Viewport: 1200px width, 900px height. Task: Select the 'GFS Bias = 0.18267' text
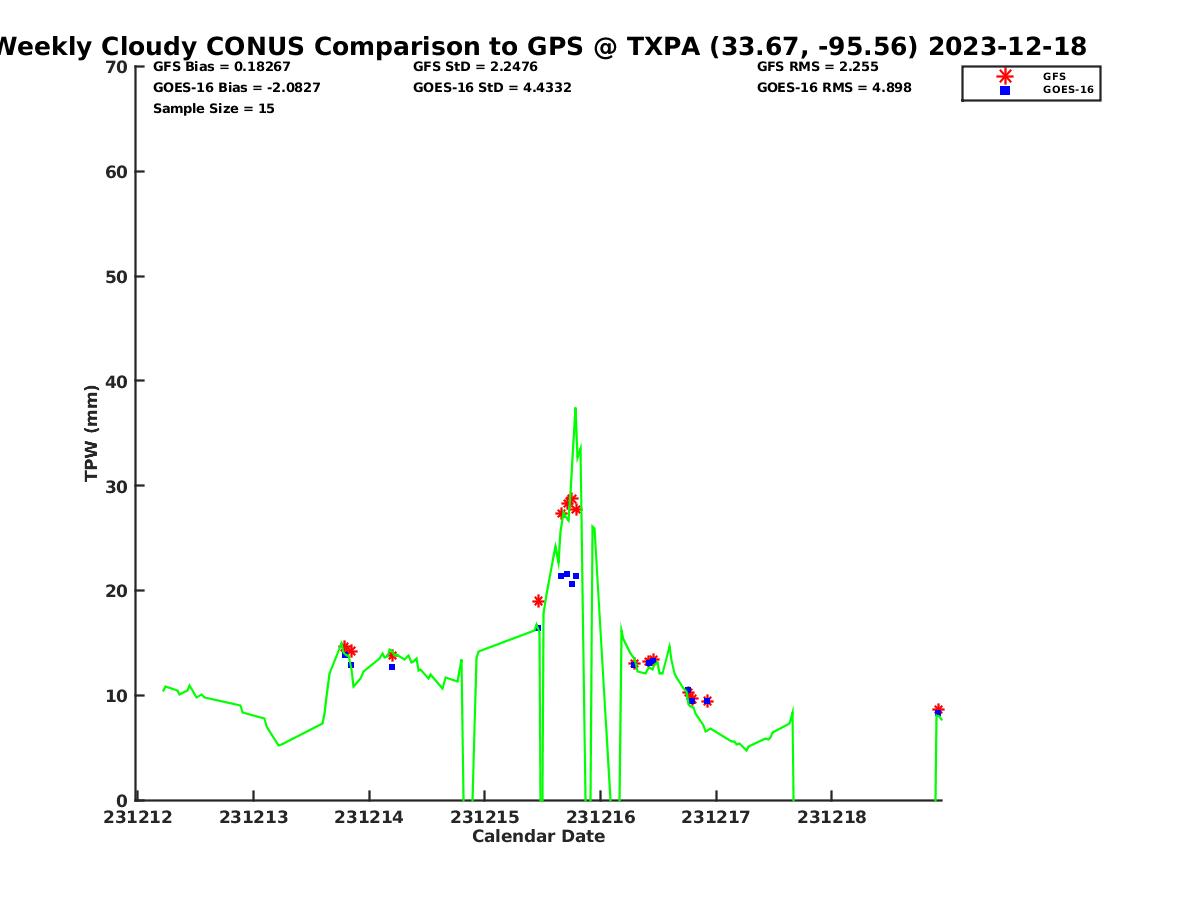click(222, 67)
